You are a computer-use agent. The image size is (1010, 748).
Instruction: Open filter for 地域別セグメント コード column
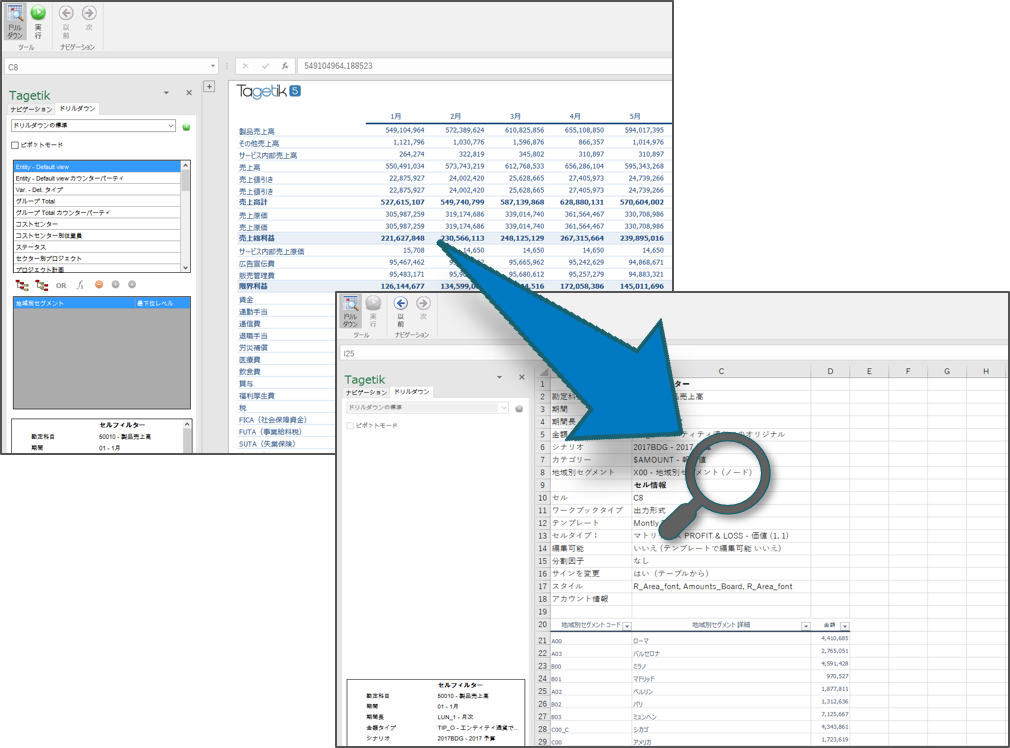tap(627, 626)
